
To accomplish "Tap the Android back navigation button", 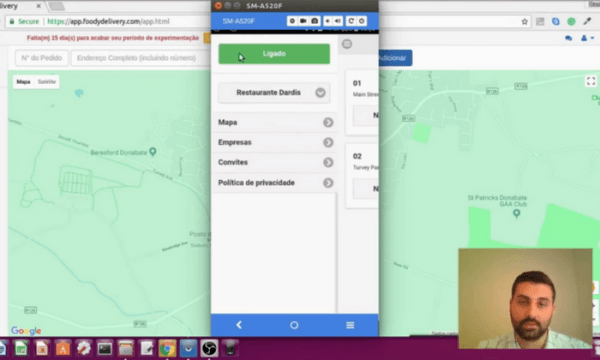I will [x=239, y=325].
